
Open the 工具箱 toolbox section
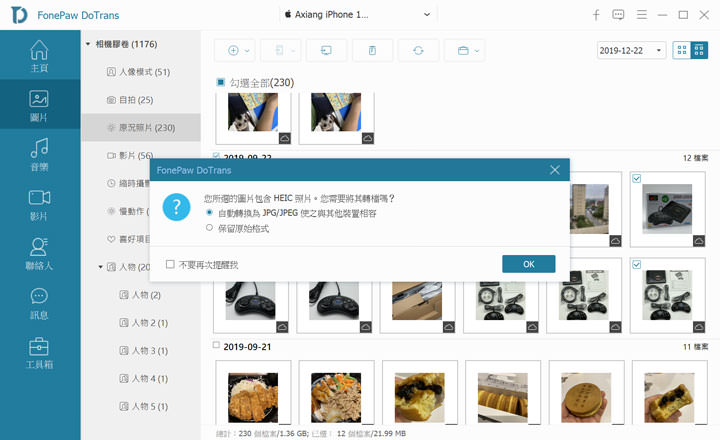point(39,353)
